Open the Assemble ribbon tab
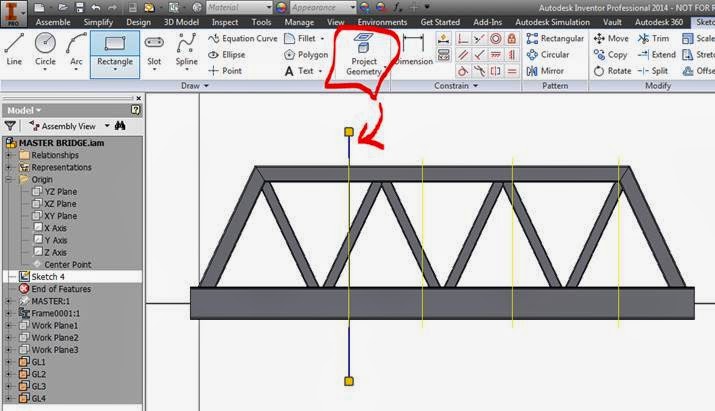The width and height of the screenshot is (715, 411). tap(53, 22)
